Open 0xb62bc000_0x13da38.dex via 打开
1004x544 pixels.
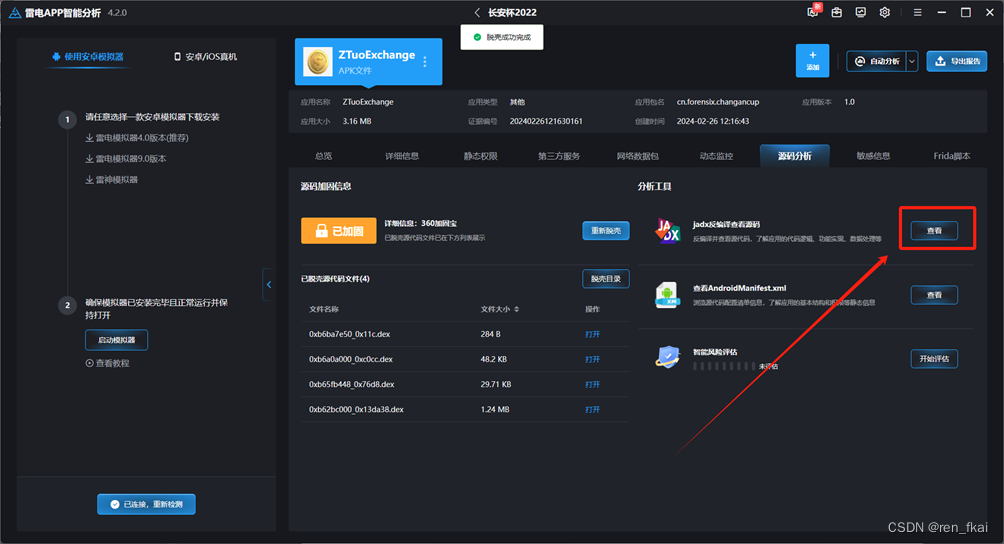(592, 409)
